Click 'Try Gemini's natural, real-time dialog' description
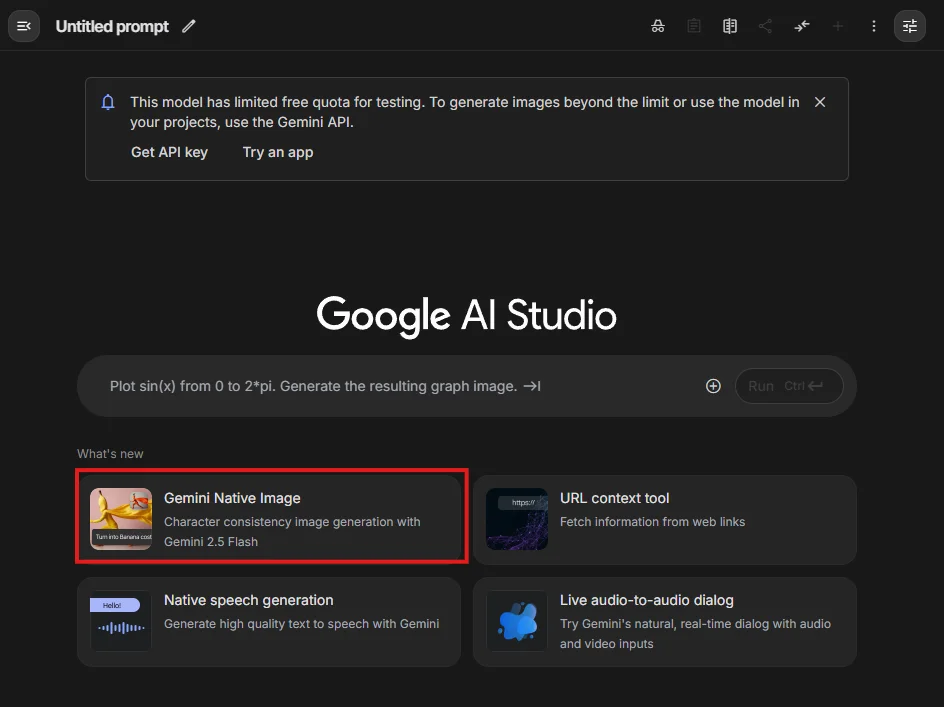Viewport: 944px width, 707px height. pyautogui.click(x=695, y=634)
